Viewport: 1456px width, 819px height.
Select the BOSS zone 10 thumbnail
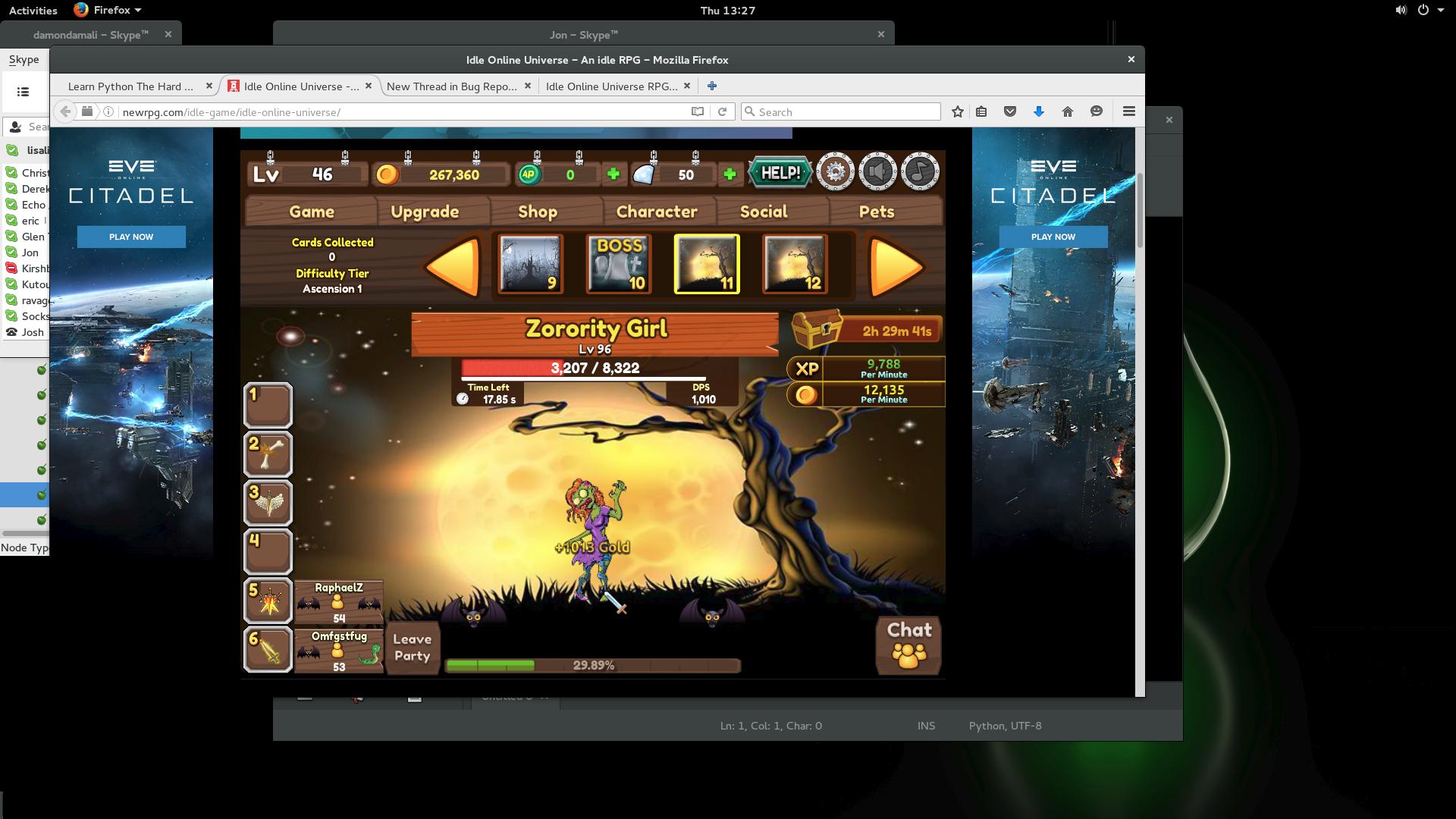point(620,264)
